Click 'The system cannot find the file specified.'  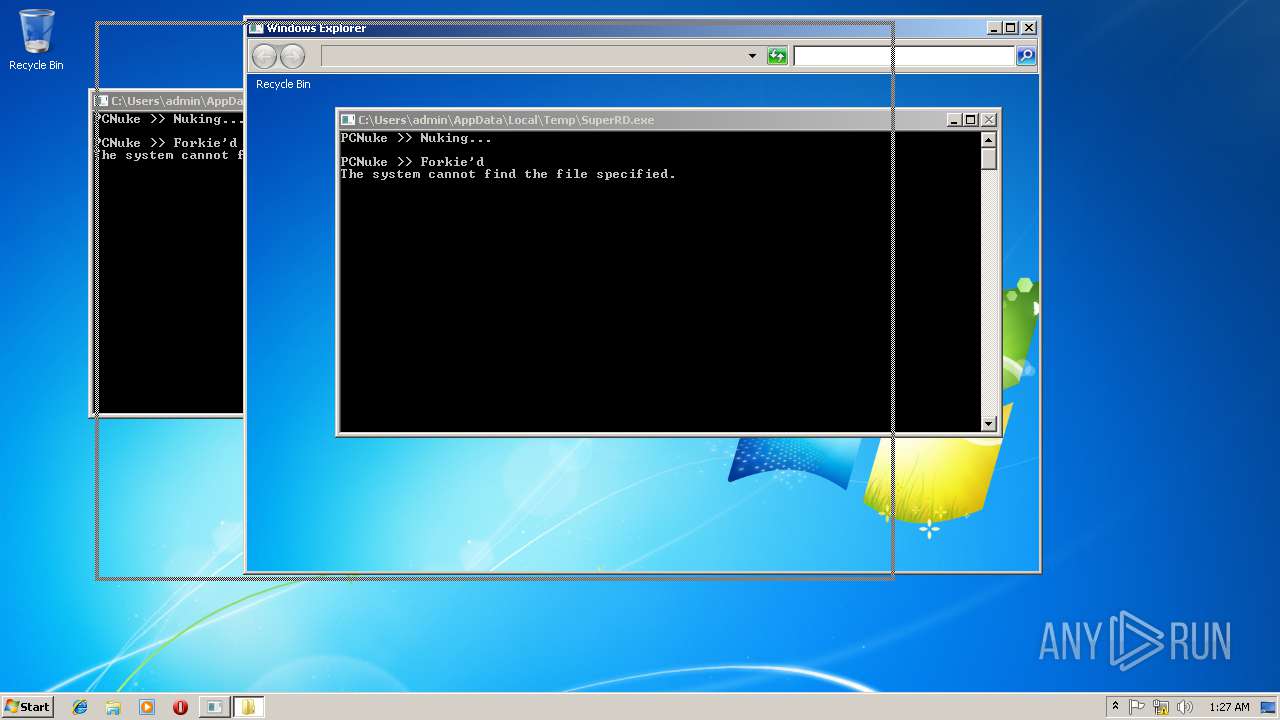click(x=508, y=174)
